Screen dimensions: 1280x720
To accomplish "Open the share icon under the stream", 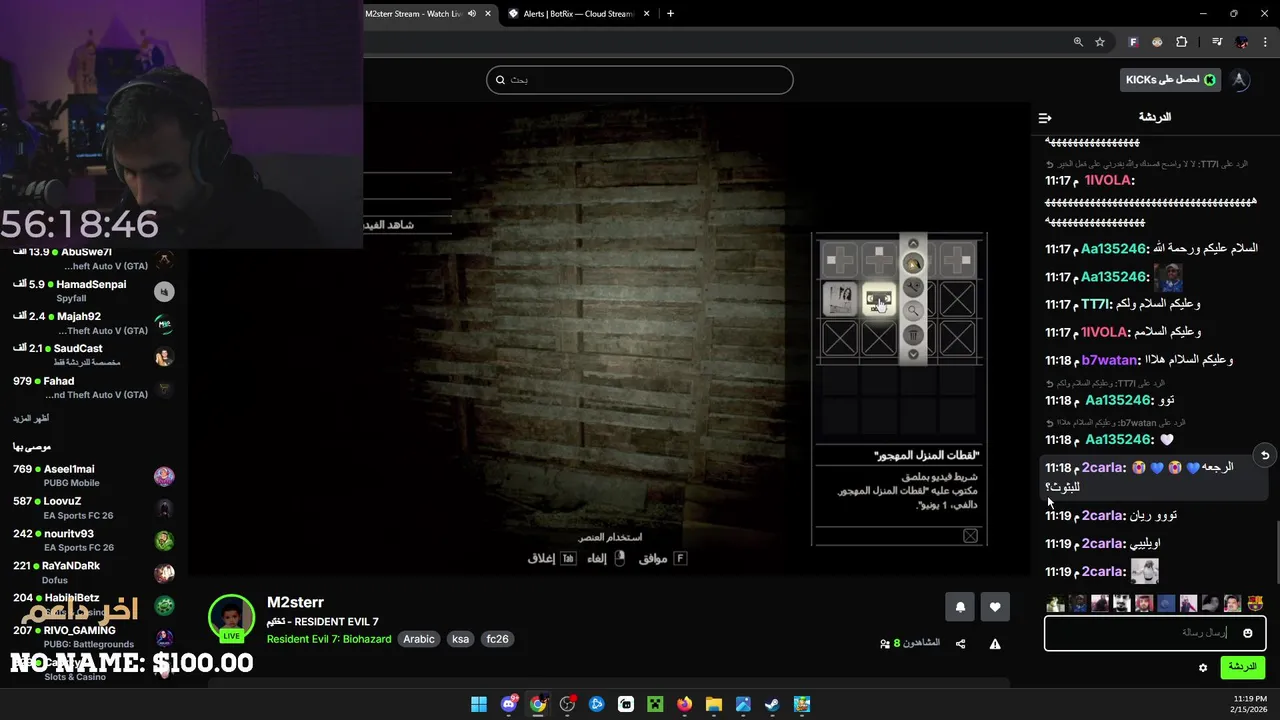I will point(960,644).
